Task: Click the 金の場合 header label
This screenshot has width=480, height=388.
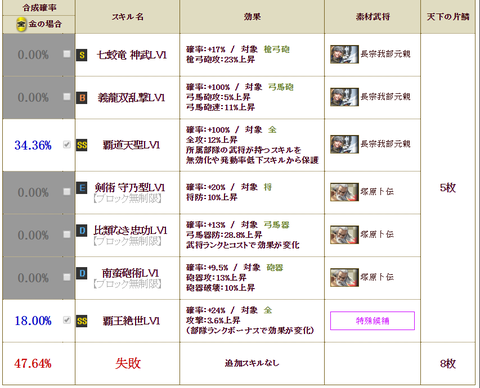Action: [45, 24]
